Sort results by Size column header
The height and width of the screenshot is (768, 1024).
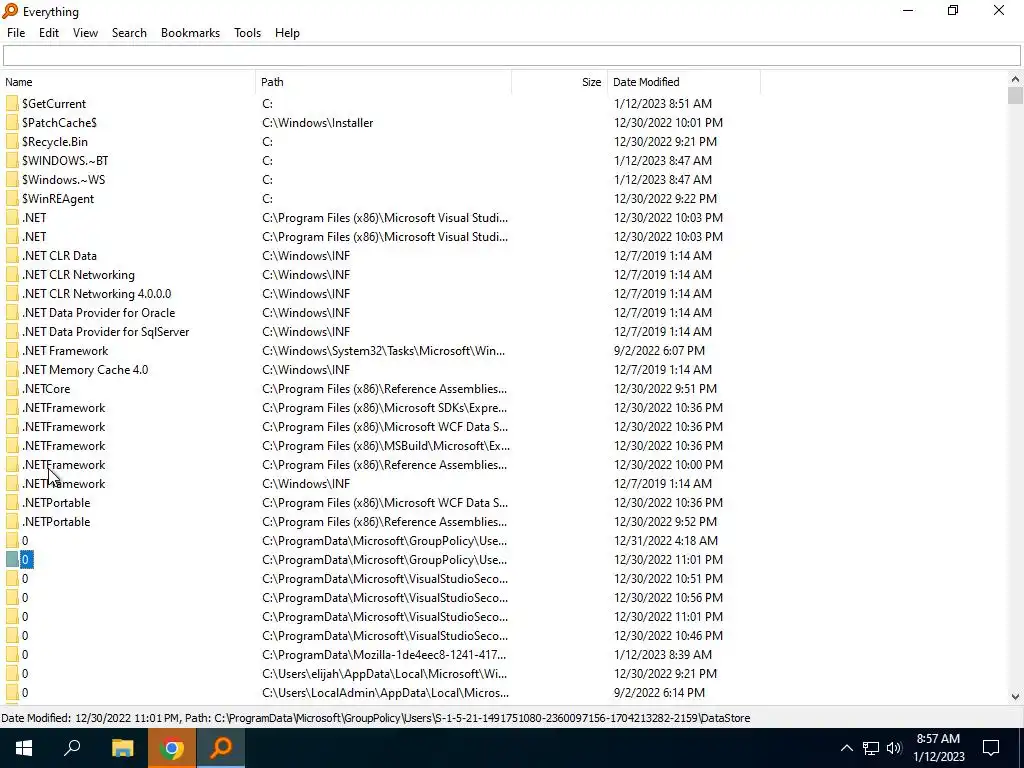559,82
